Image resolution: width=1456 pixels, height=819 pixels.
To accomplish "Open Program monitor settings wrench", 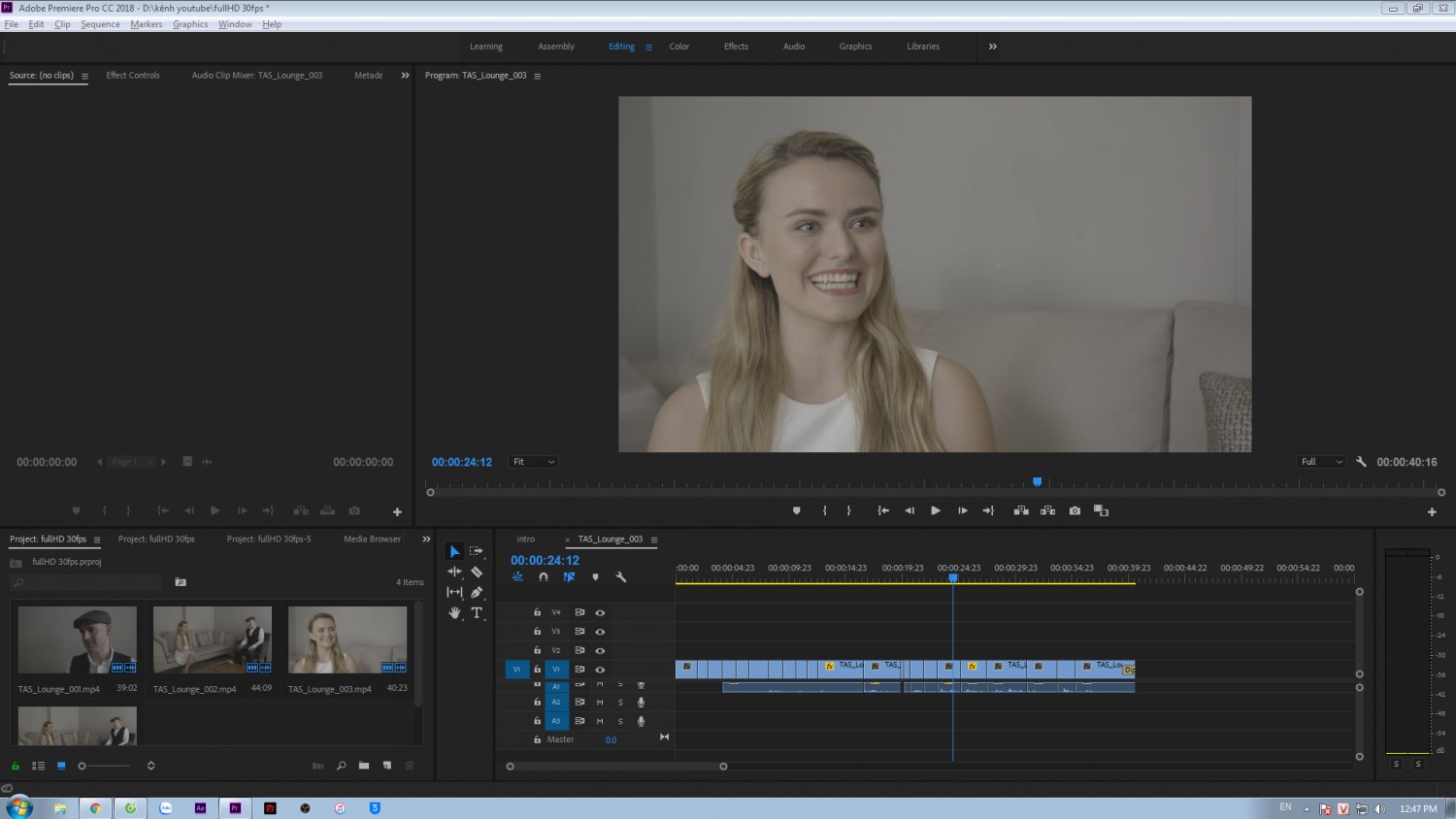I will [x=1361, y=462].
